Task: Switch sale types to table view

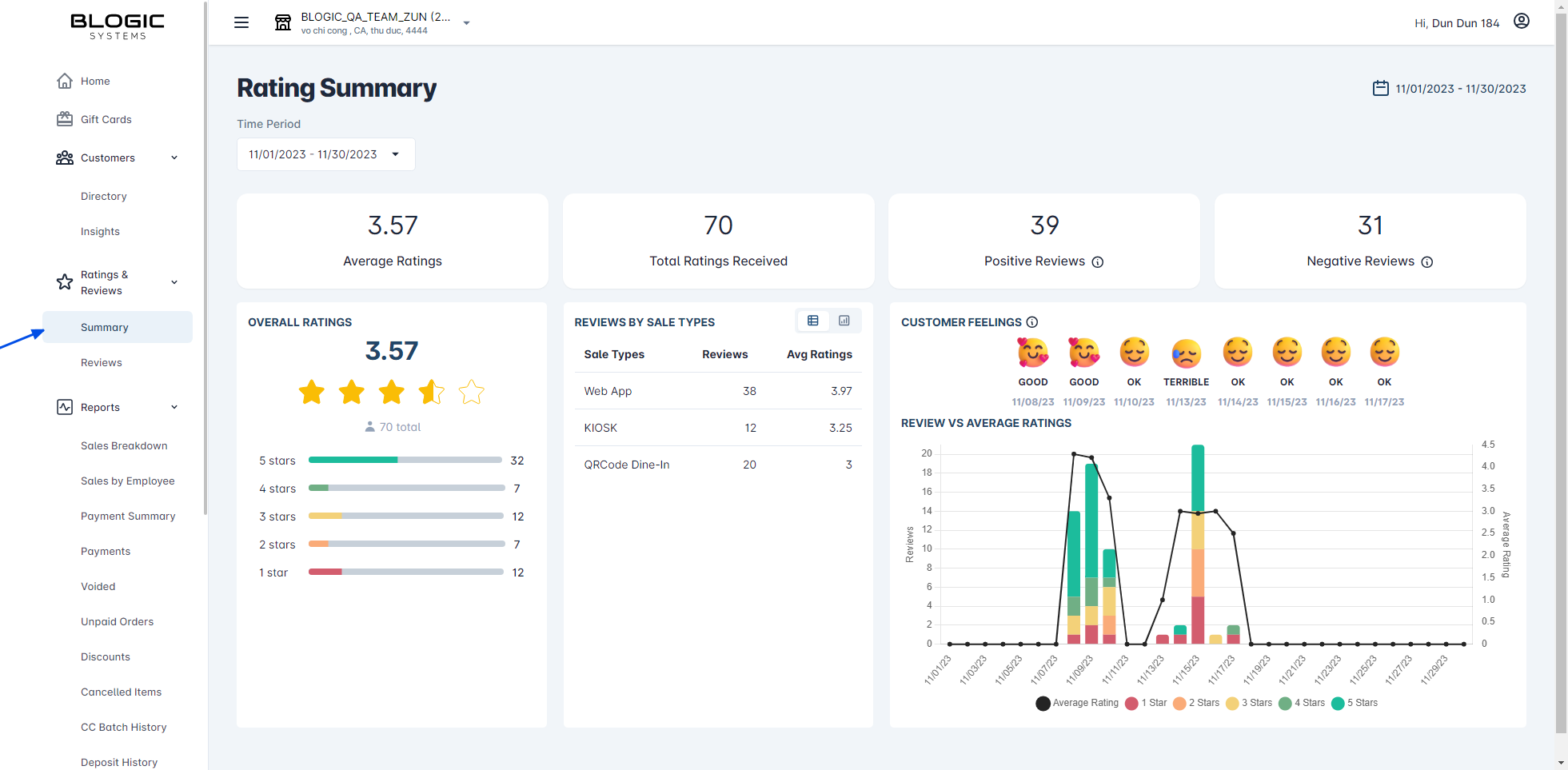Action: click(x=813, y=321)
